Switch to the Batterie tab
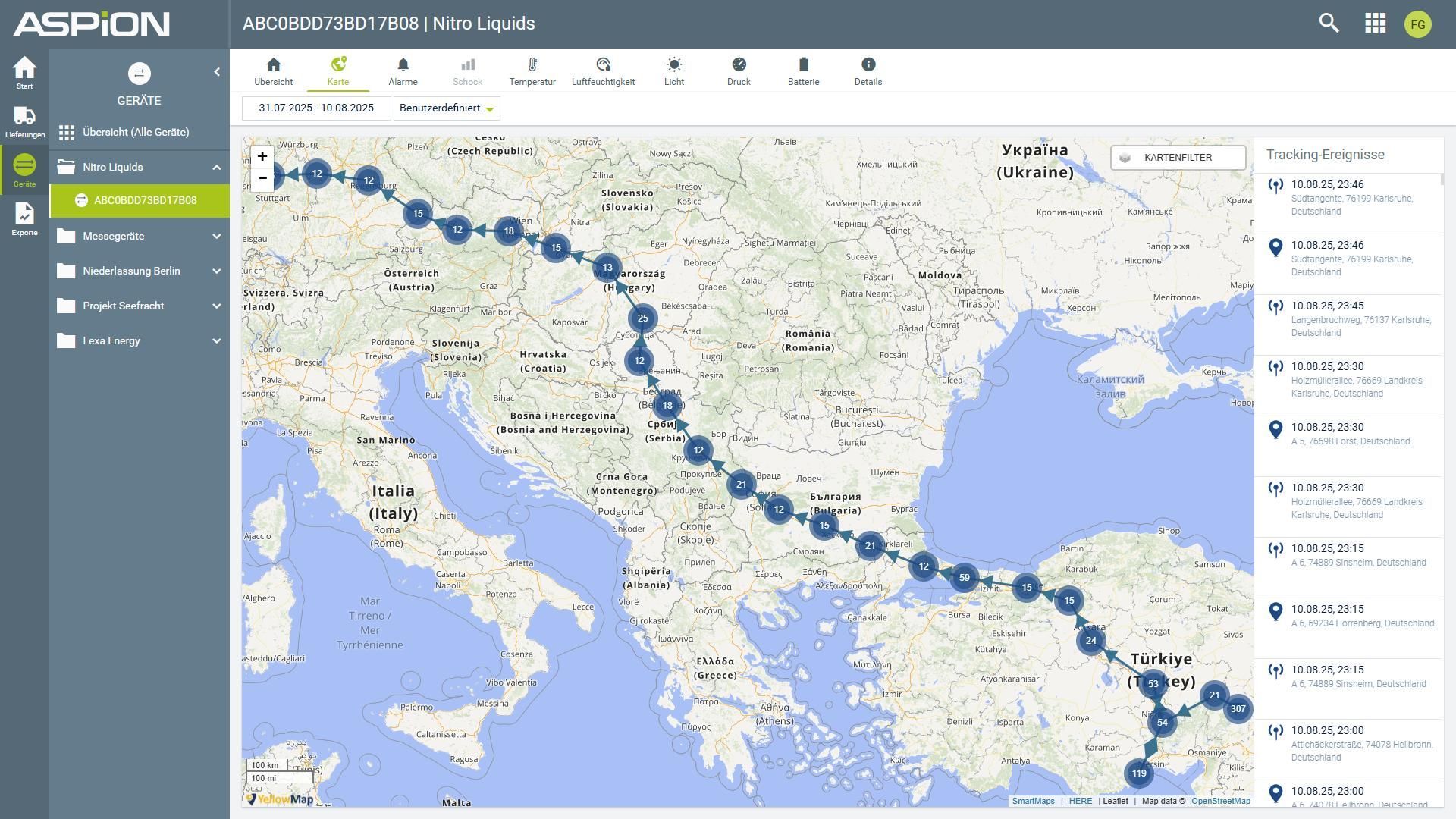Image resolution: width=1456 pixels, height=819 pixels. [803, 71]
